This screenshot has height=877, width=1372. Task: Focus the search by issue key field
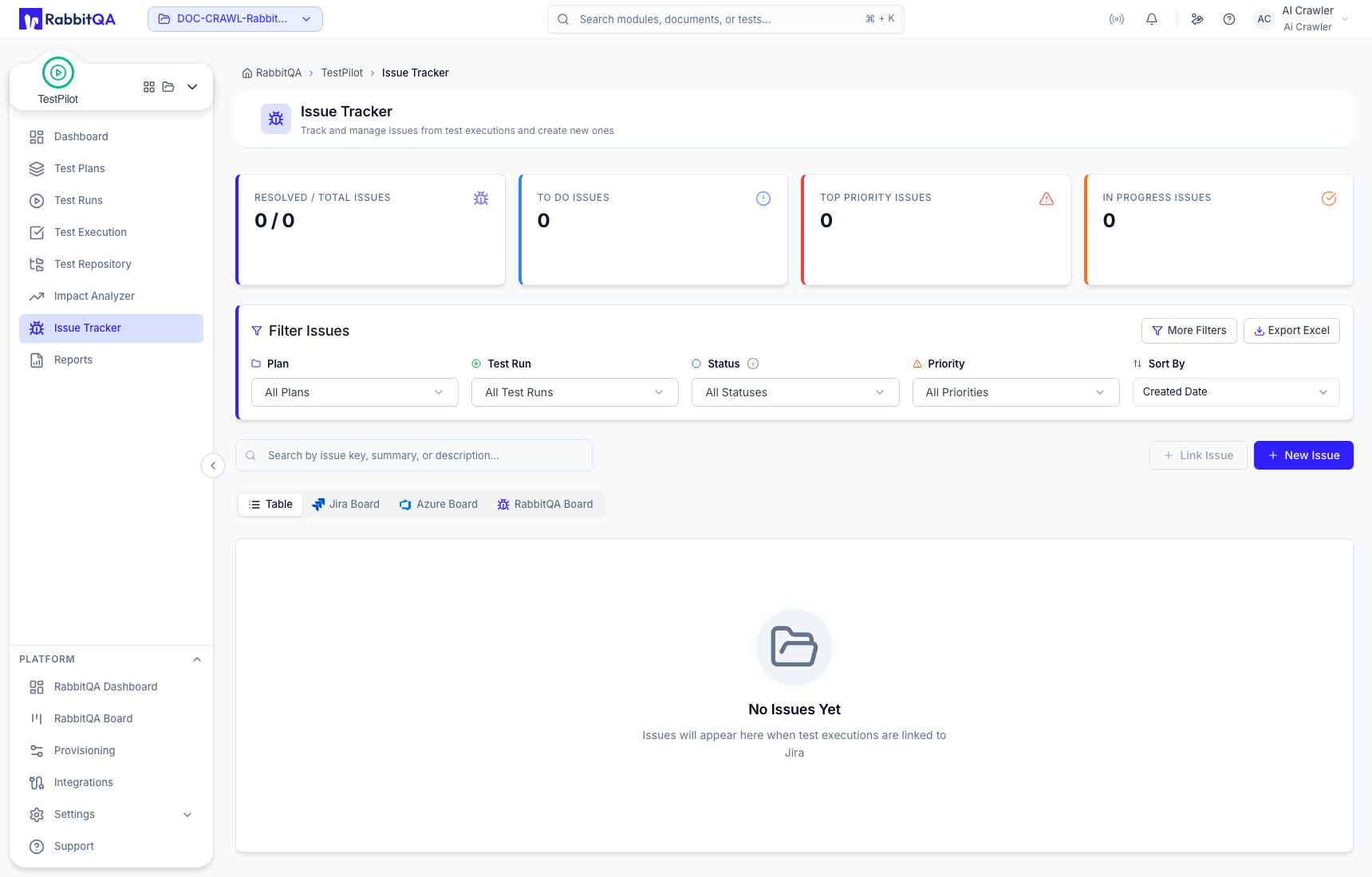414,455
